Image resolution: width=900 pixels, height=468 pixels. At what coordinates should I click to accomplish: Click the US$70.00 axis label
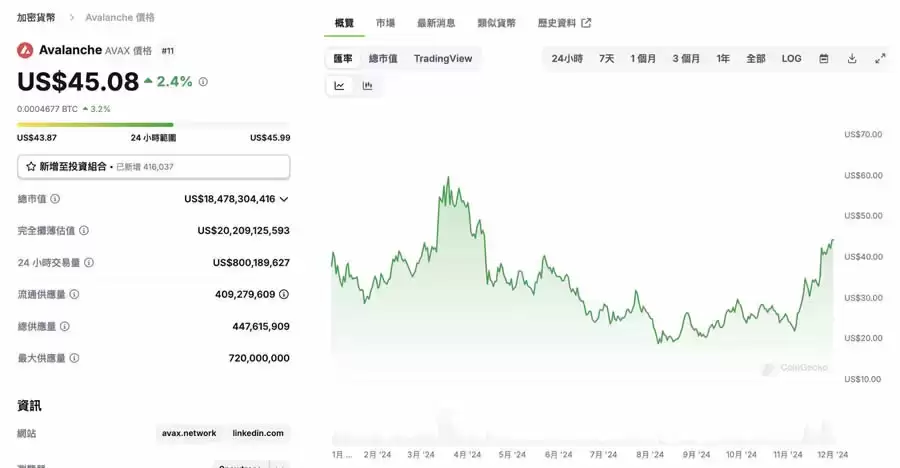(863, 134)
